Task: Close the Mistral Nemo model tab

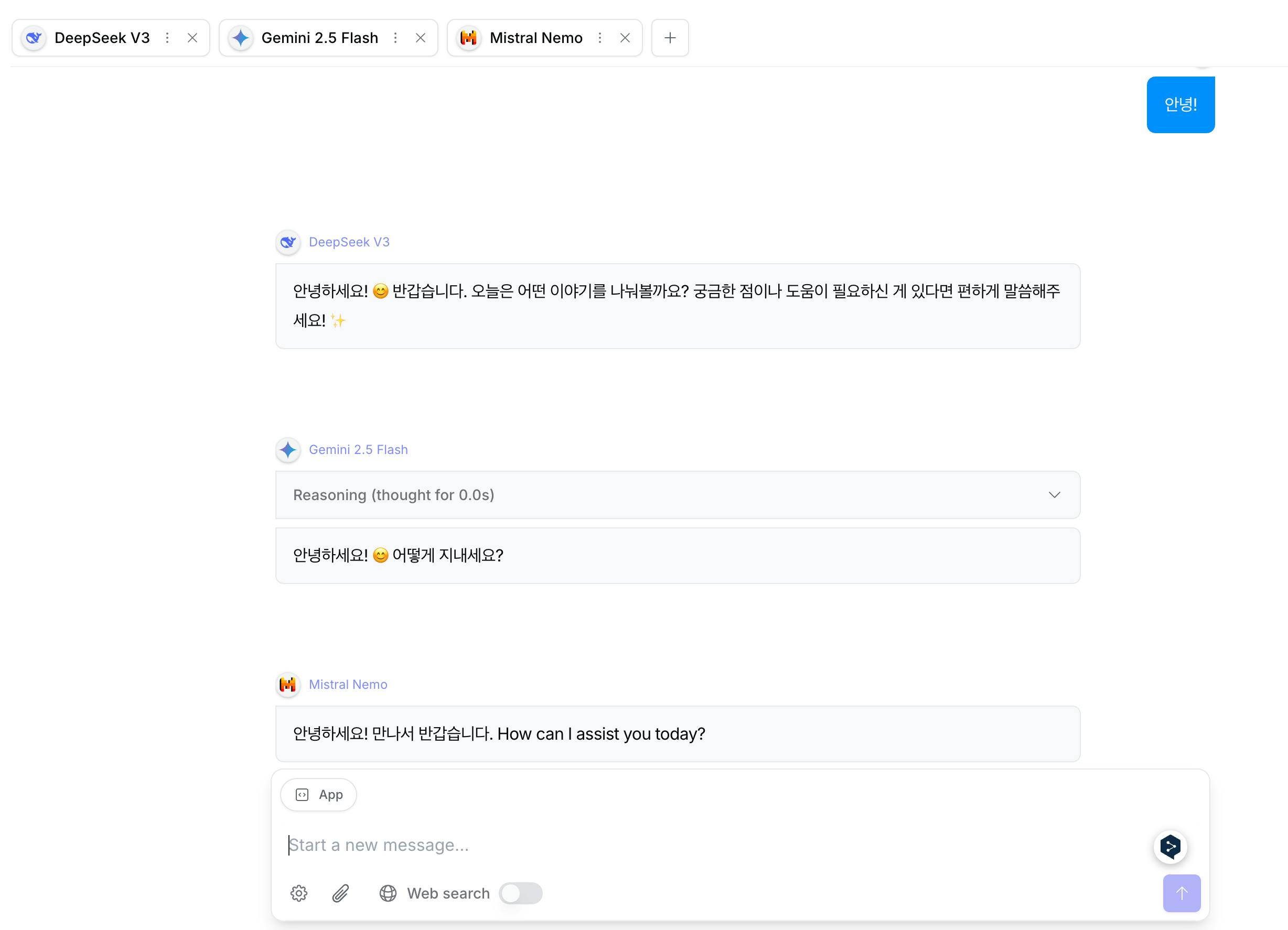Action: [x=625, y=37]
